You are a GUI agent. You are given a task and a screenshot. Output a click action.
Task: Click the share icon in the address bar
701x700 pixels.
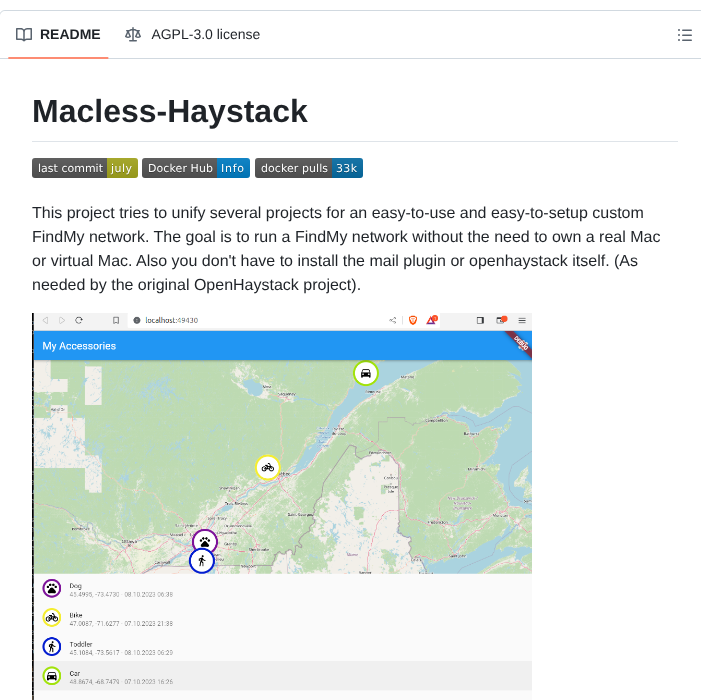(393, 320)
